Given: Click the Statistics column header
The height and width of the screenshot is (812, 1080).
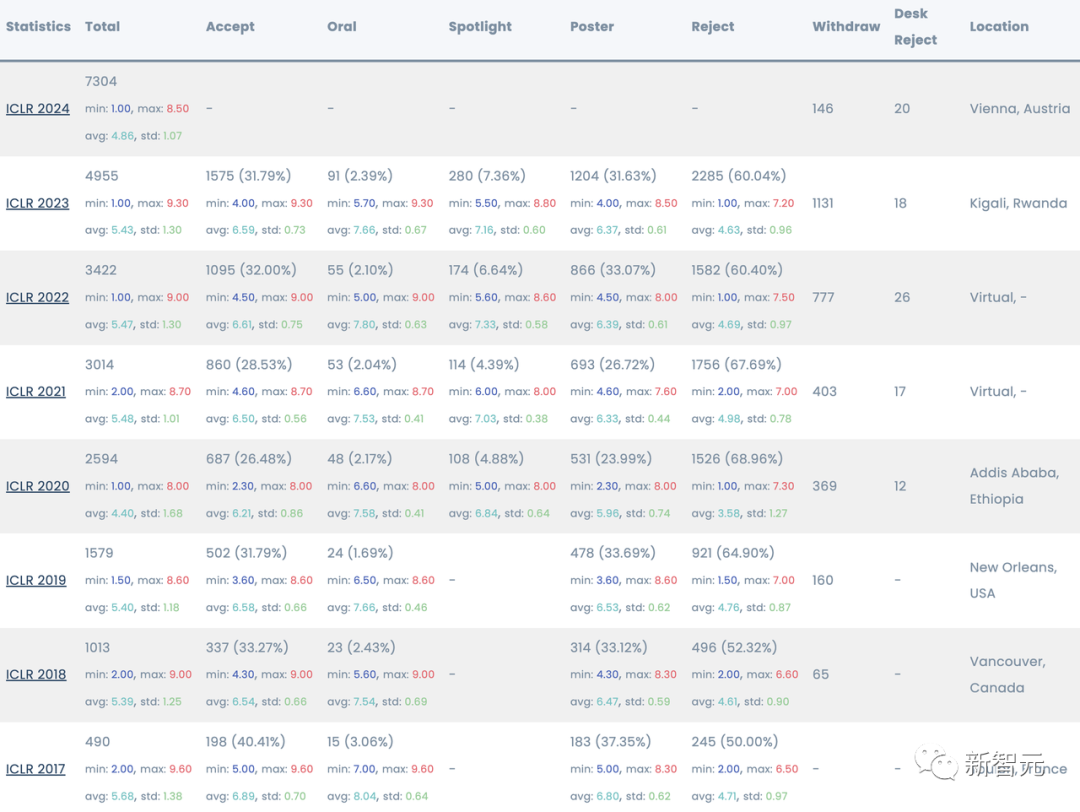Looking at the screenshot, I should [39, 26].
